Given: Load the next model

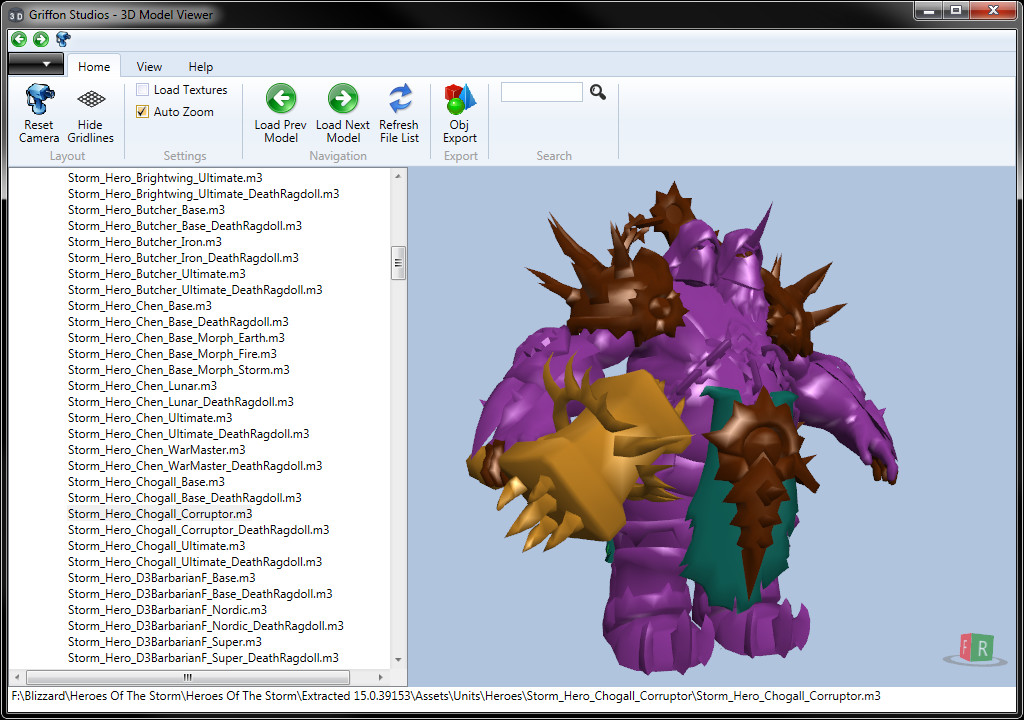Looking at the screenshot, I should pos(343,114).
